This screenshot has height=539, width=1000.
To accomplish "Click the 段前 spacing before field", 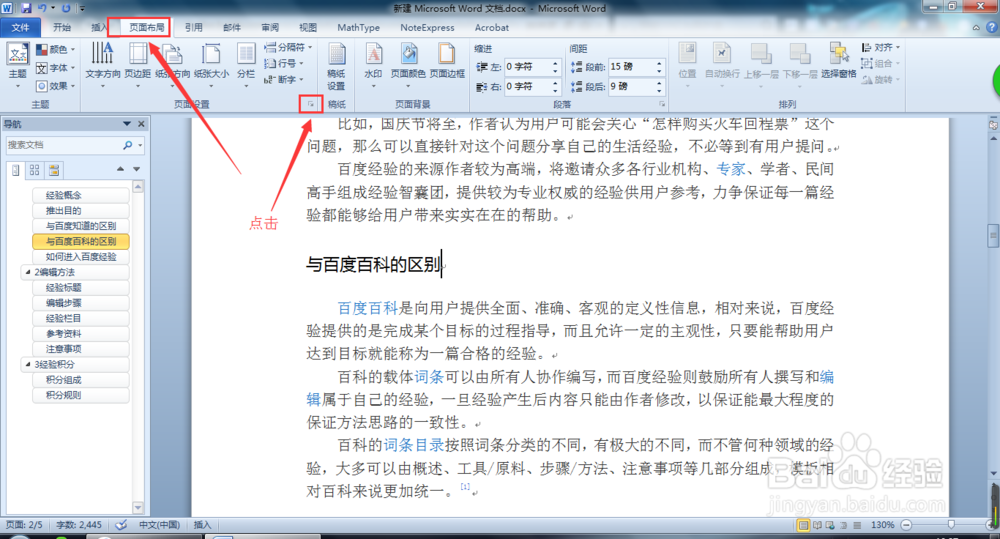I will point(631,67).
